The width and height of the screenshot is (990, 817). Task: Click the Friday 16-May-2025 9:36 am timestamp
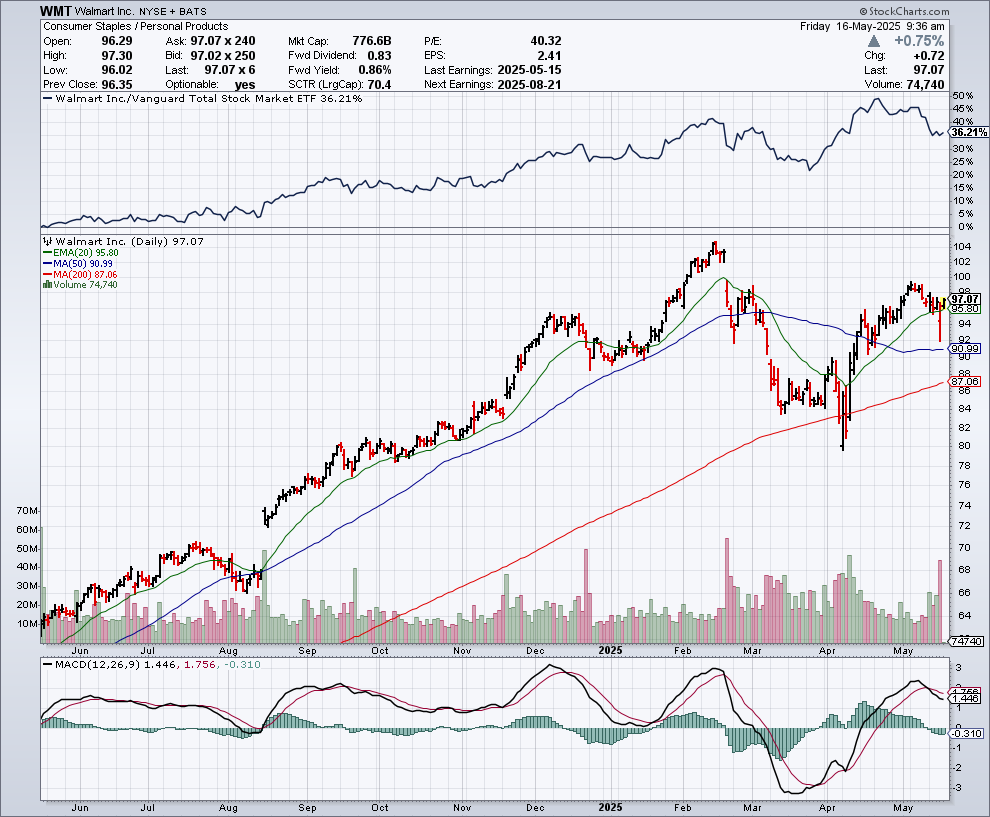click(x=873, y=27)
